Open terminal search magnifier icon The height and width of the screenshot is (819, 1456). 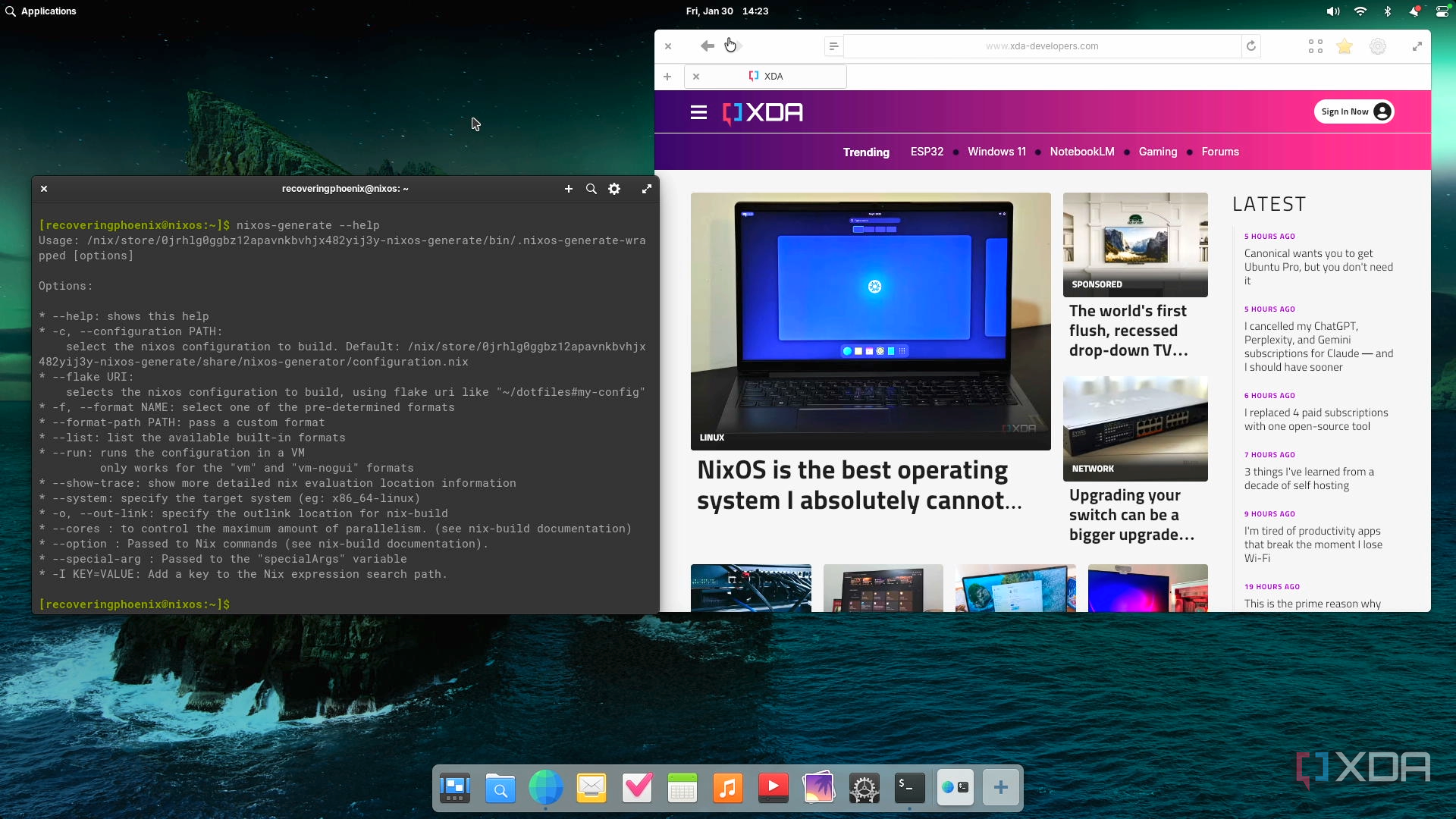tap(591, 189)
